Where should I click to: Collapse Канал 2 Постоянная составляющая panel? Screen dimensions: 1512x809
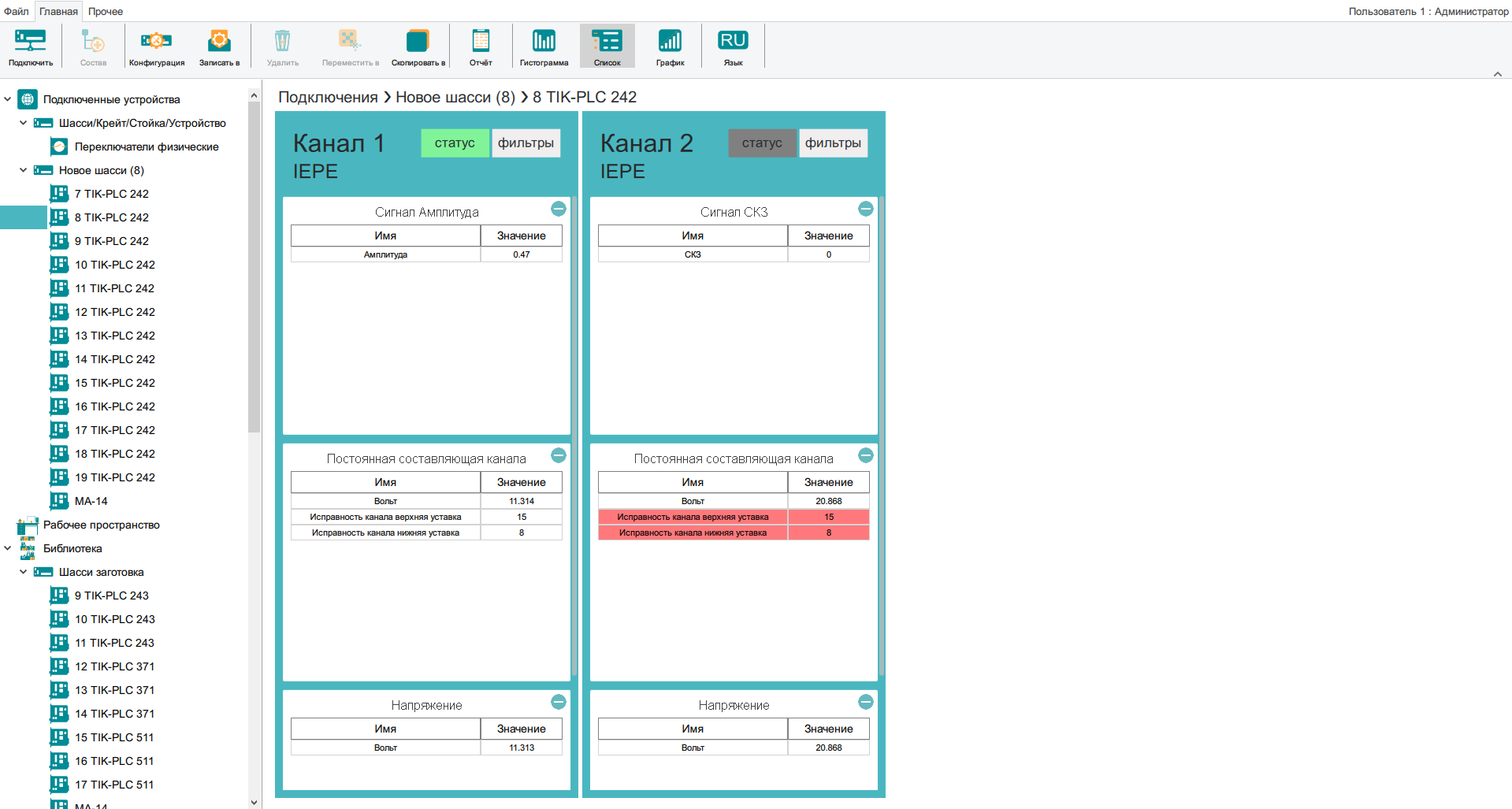(866, 455)
